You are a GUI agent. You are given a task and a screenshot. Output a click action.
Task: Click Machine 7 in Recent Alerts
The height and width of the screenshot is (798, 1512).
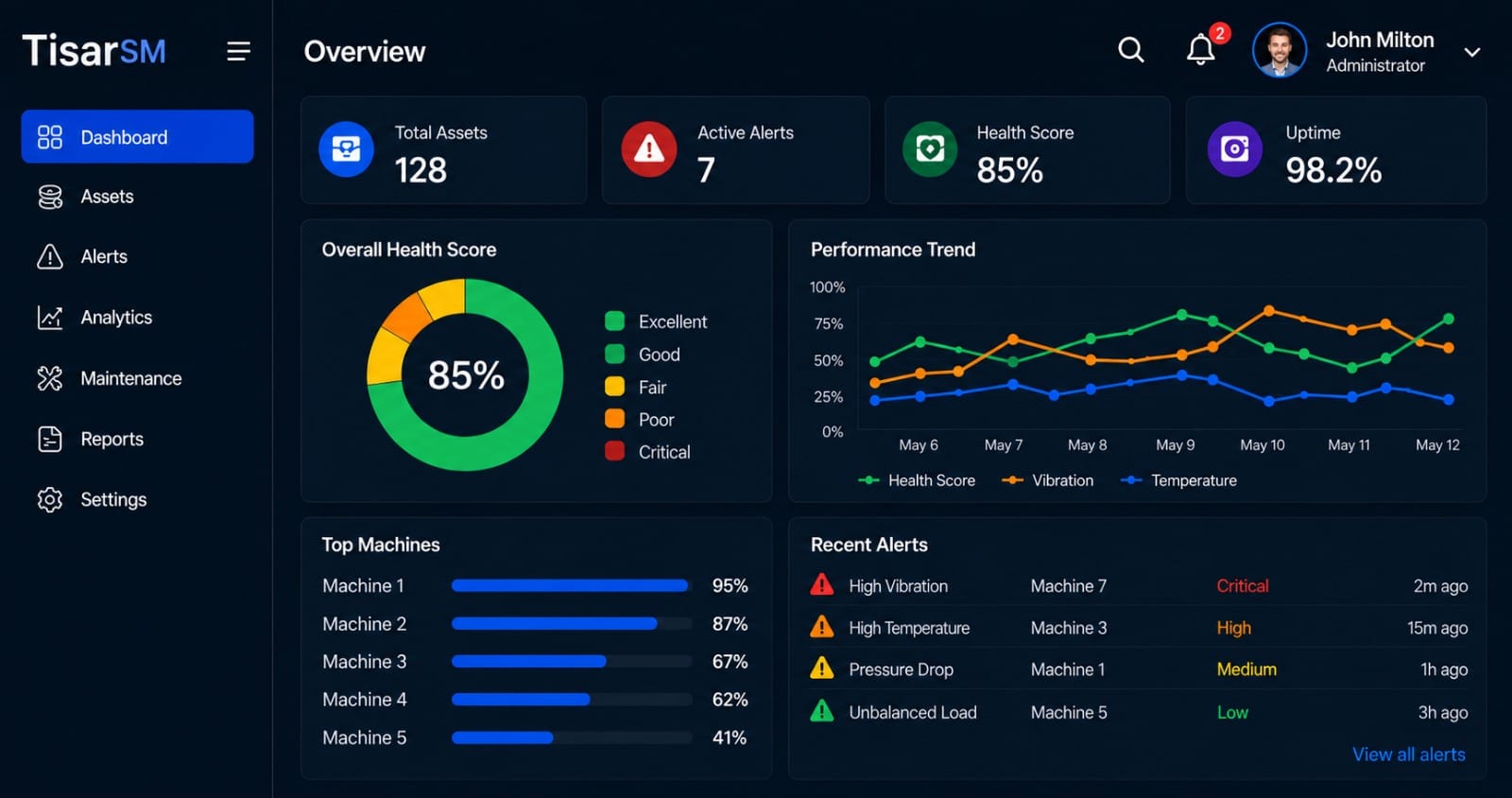point(1069,586)
